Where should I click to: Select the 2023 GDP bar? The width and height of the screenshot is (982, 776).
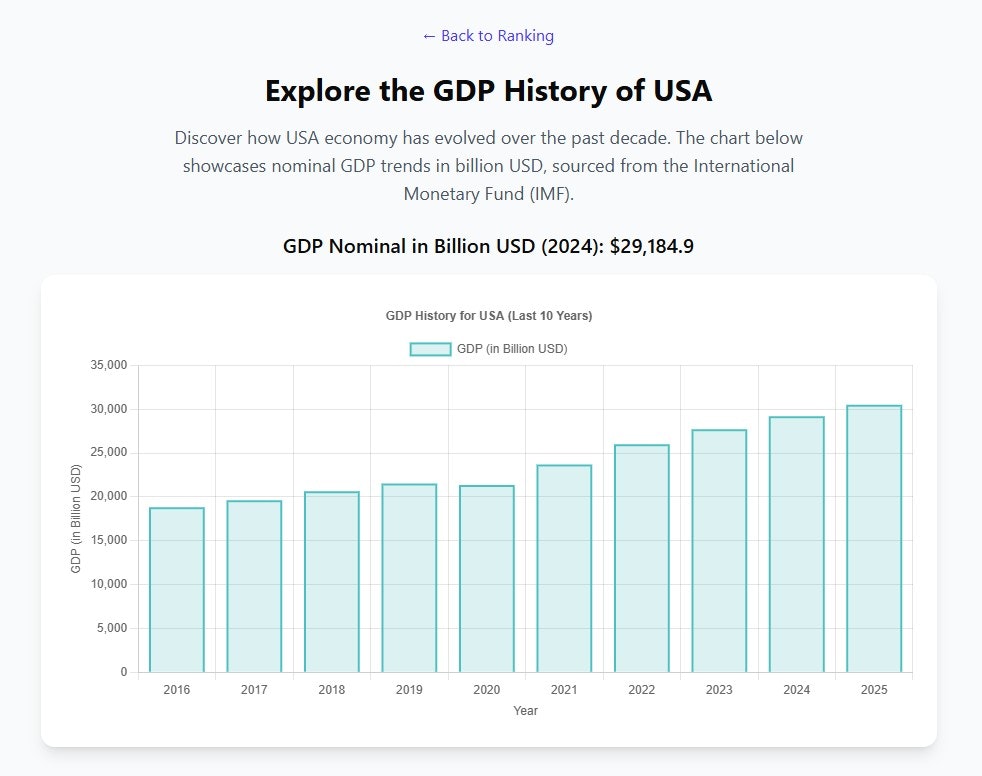pyautogui.click(x=719, y=550)
